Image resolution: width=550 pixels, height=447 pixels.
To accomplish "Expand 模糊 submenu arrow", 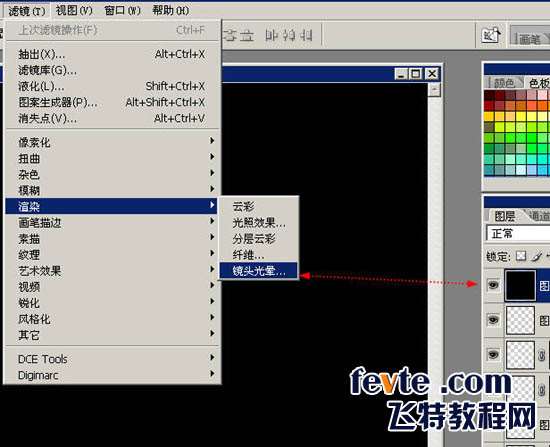I will (212, 189).
